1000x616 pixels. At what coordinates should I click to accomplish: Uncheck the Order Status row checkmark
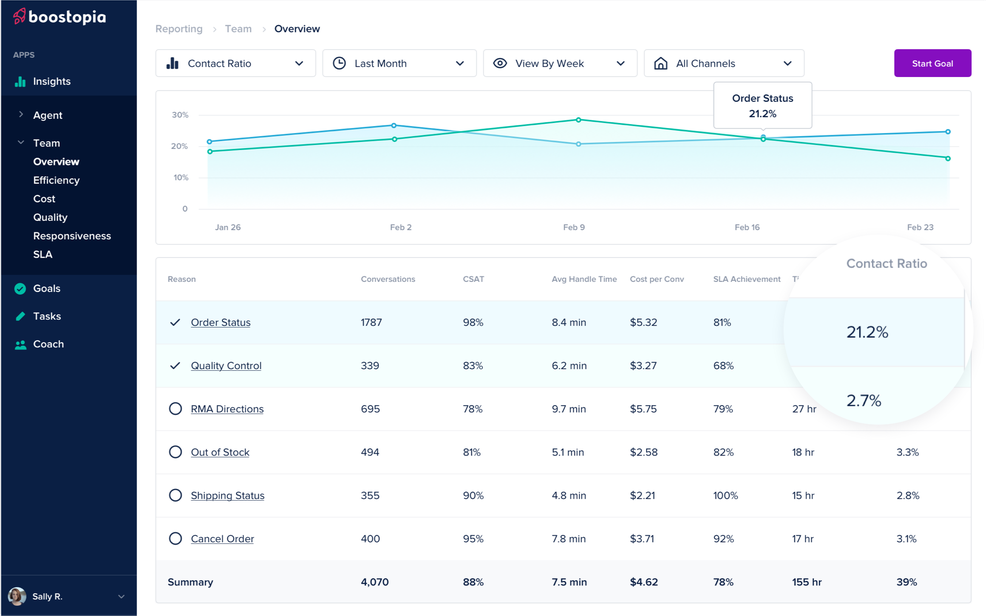tap(175, 323)
